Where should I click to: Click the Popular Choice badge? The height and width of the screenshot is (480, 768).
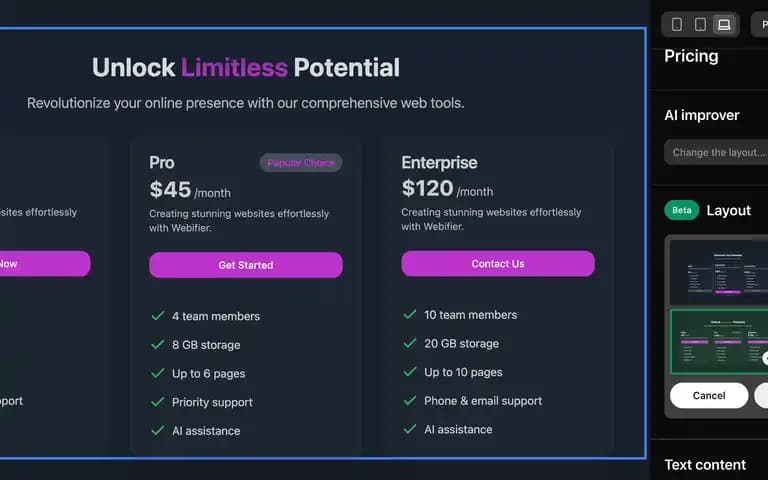pos(301,163)
